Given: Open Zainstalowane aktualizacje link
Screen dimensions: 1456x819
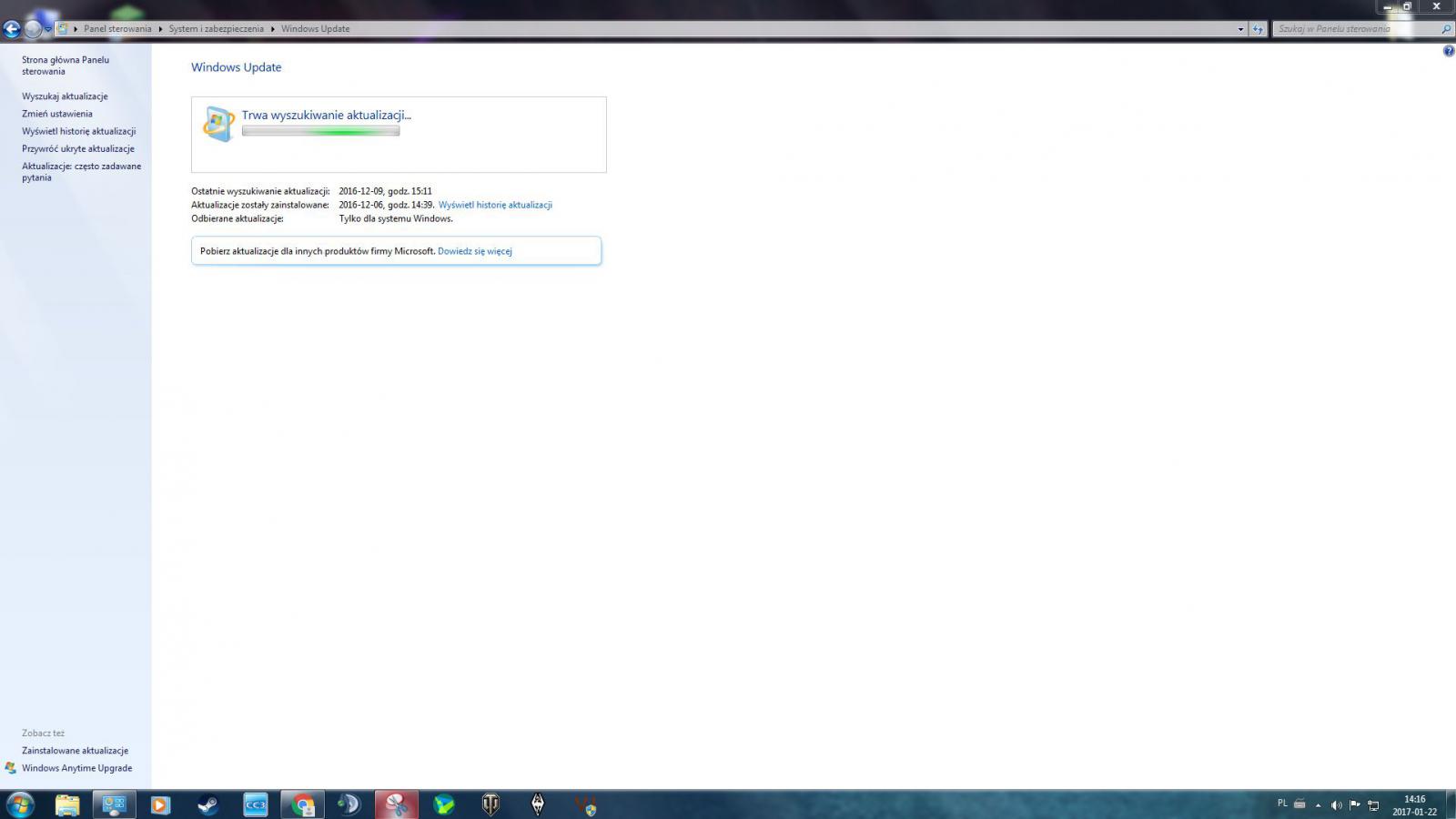Looking at the screenshot, I should coord(76,751).
